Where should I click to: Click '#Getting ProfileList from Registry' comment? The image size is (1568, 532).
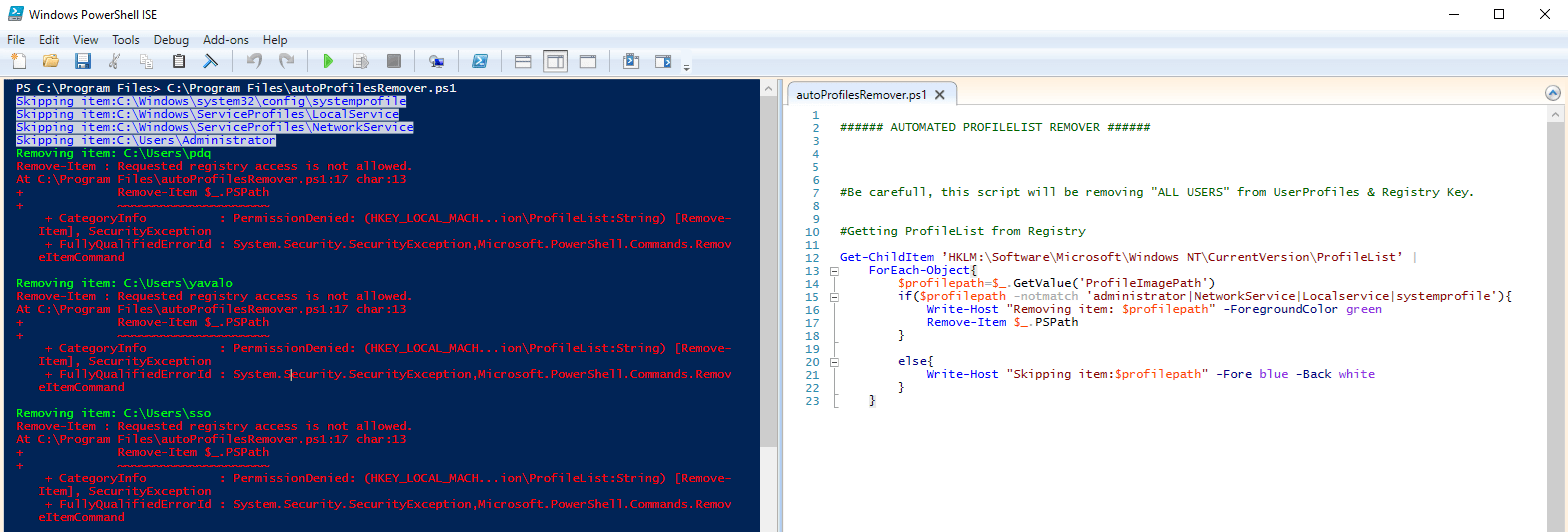click(x=962, y=231)
